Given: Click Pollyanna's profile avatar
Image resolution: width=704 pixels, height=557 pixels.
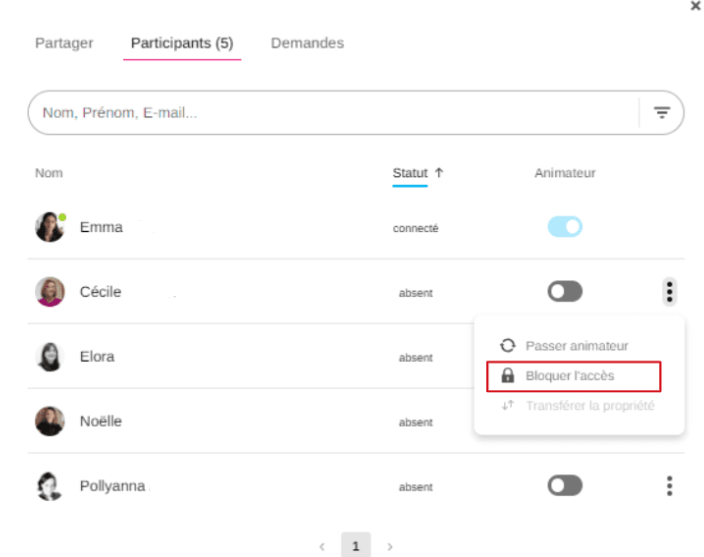Looking at the screenshot, I should click(50, 486).
